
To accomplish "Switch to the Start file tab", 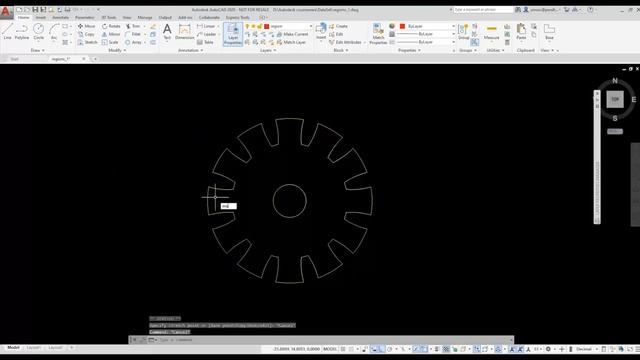I will [14, 59].
